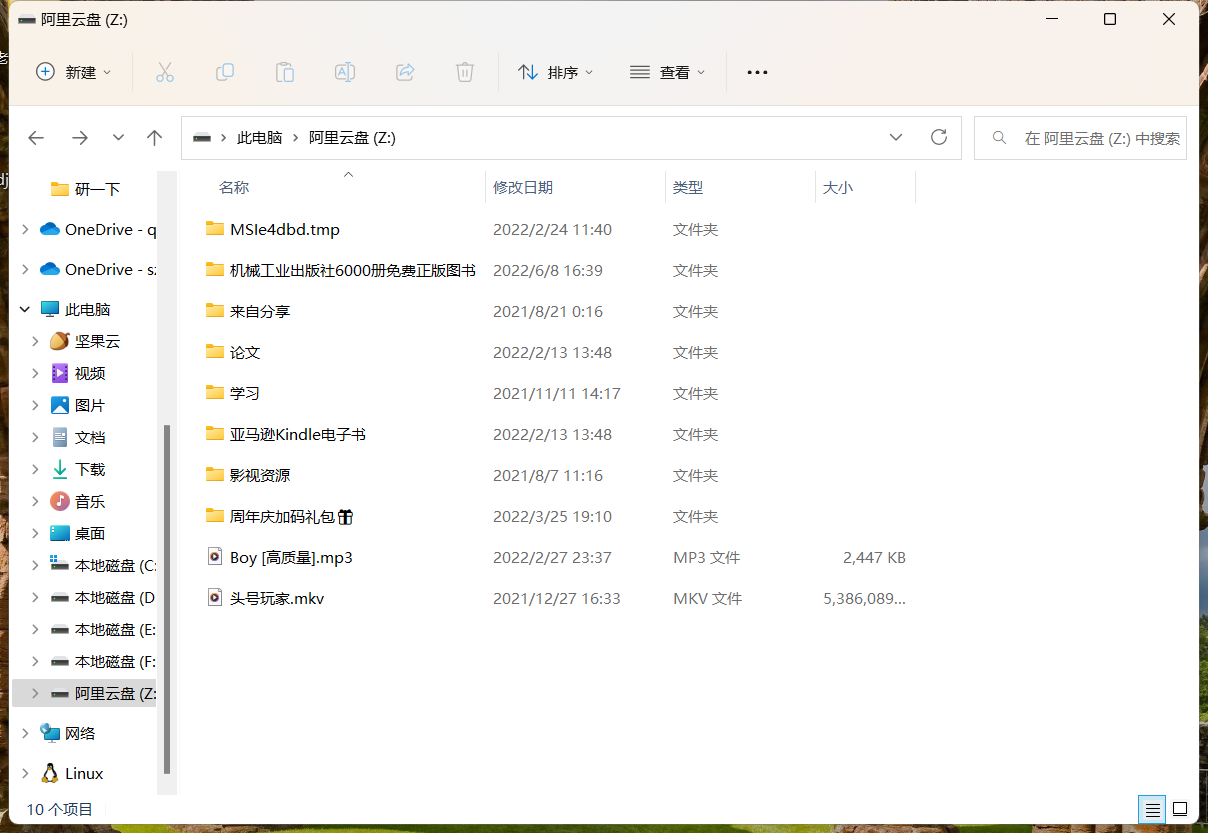Expand the 网络 tree node

coord(25,733)
